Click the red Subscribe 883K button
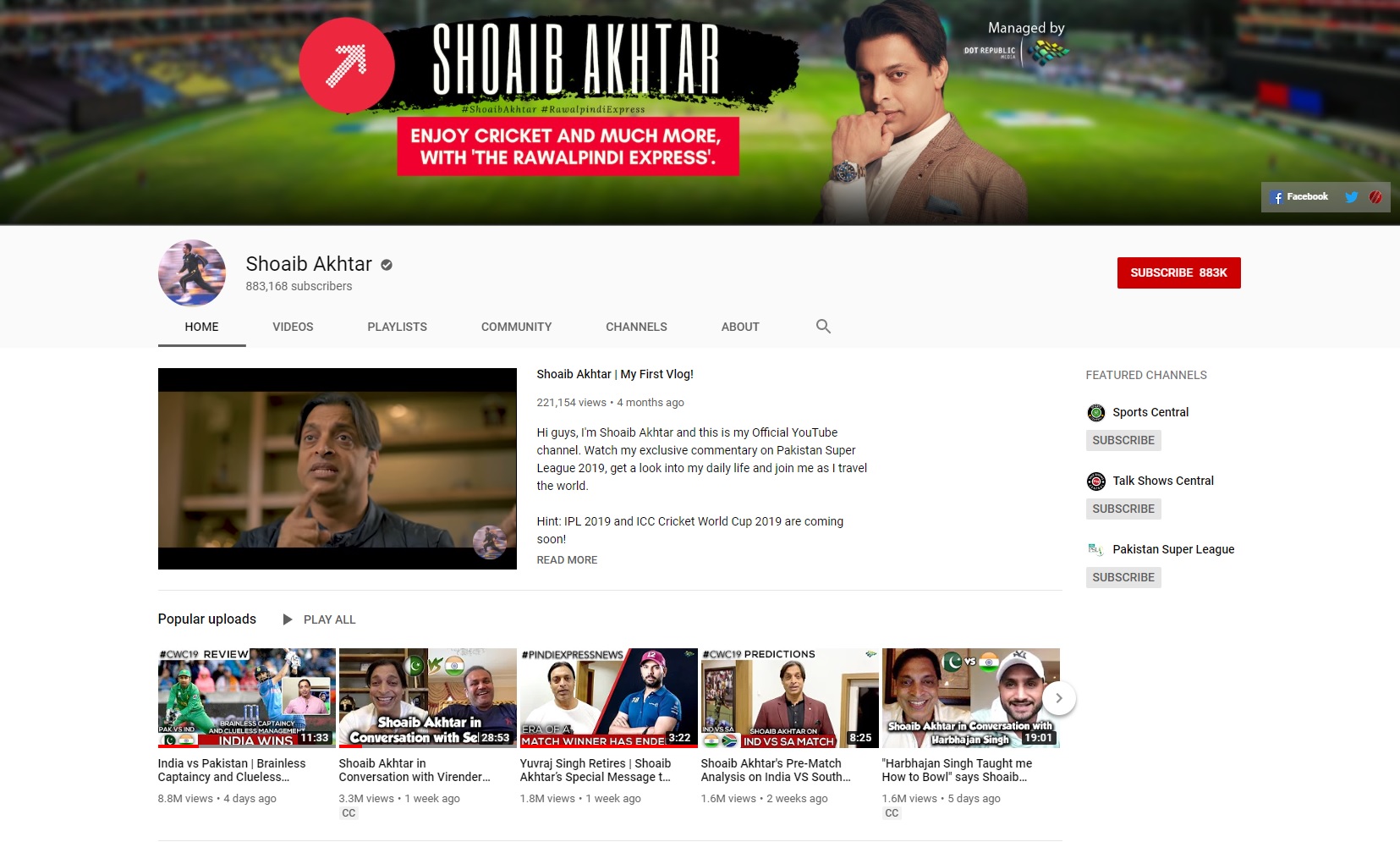The width and height of the screenshot is (1400, 842). click(x=1178, y=273)
